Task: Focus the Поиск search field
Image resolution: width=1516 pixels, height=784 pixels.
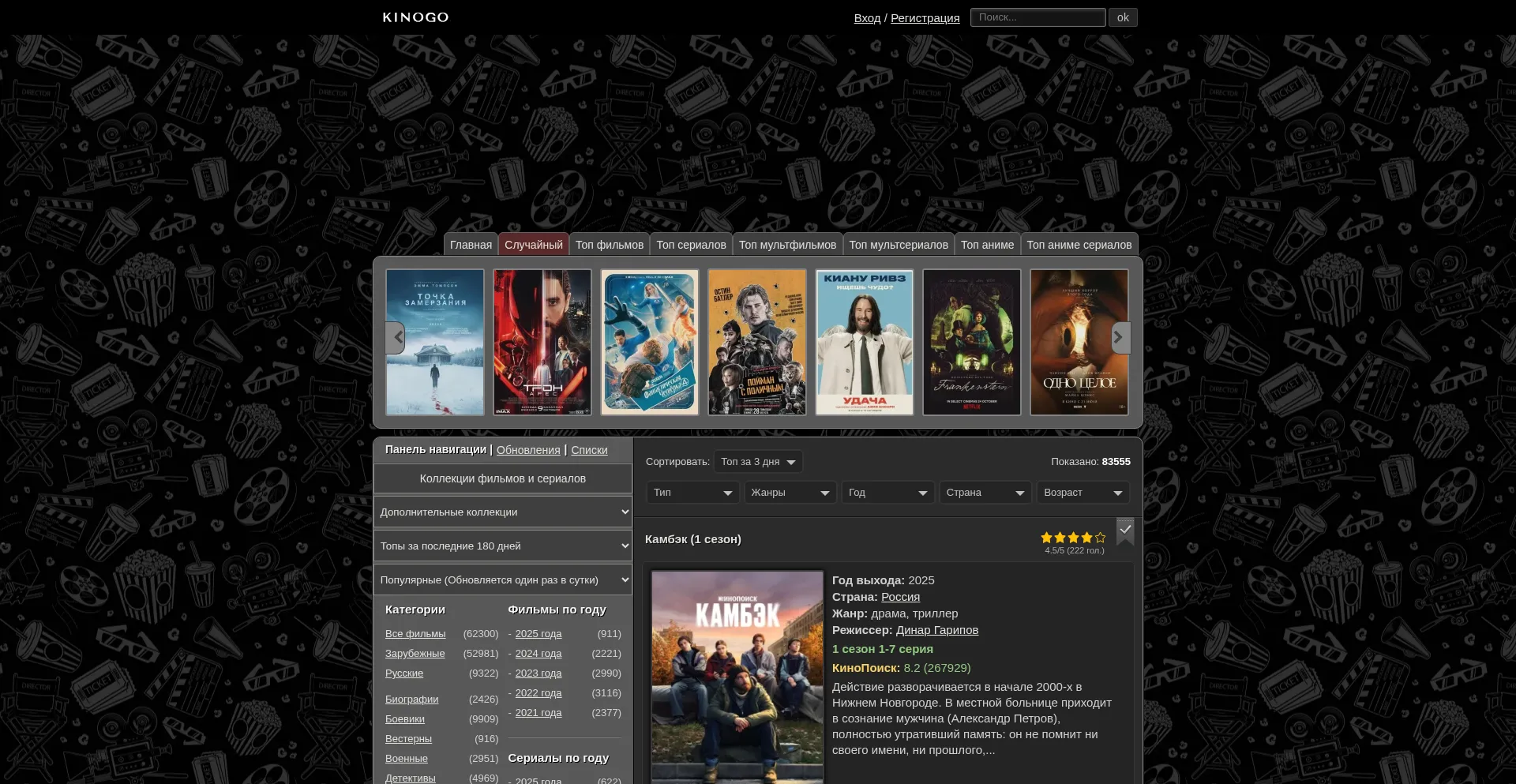Action: point(1038,17)
